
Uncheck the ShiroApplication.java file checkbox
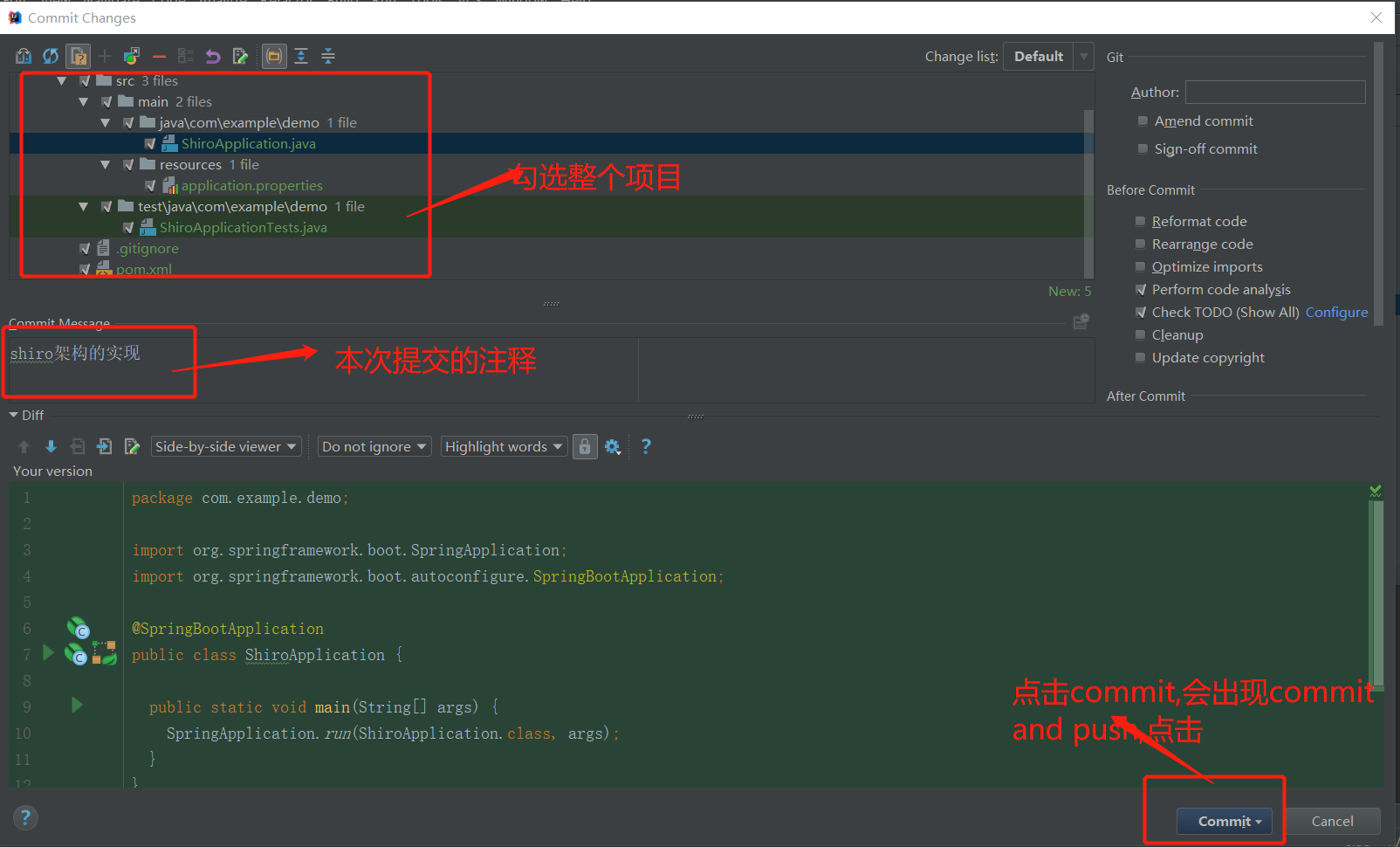click(150, 144)
